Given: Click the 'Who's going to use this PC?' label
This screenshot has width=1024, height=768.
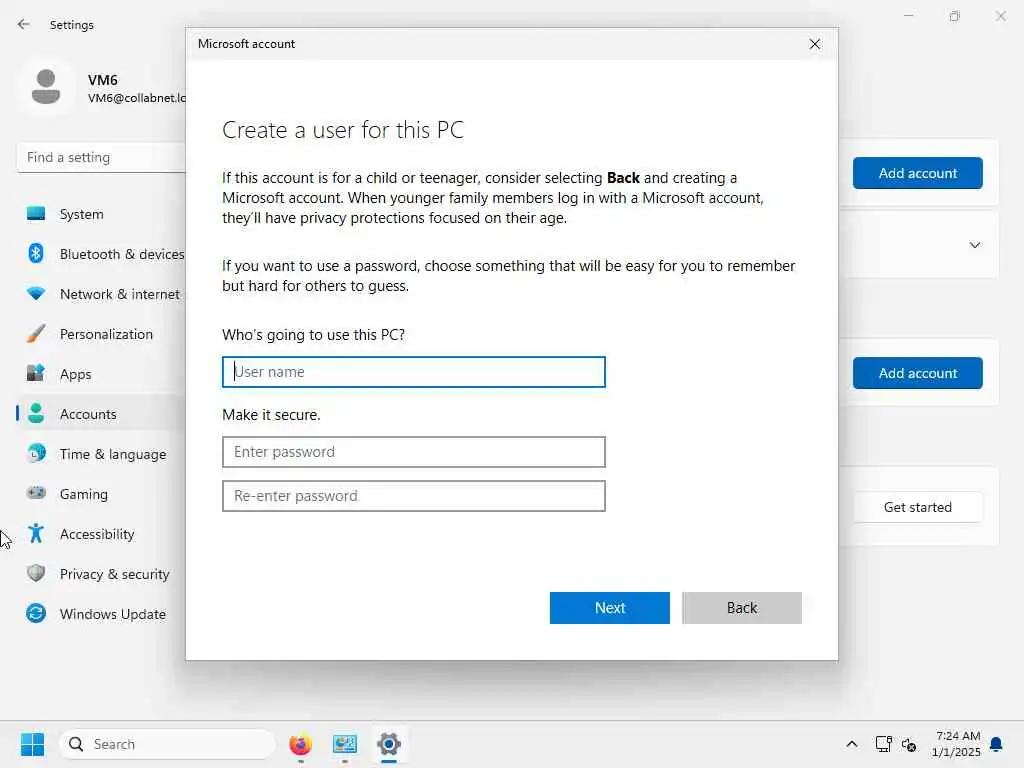Looking at the screenshot, I should point(313,334).
